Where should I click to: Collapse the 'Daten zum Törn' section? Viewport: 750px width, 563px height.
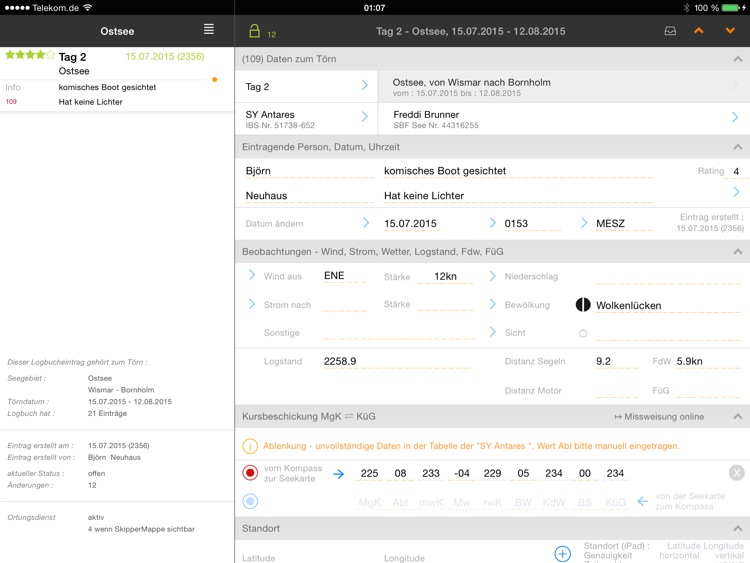[x=738, y=59]
